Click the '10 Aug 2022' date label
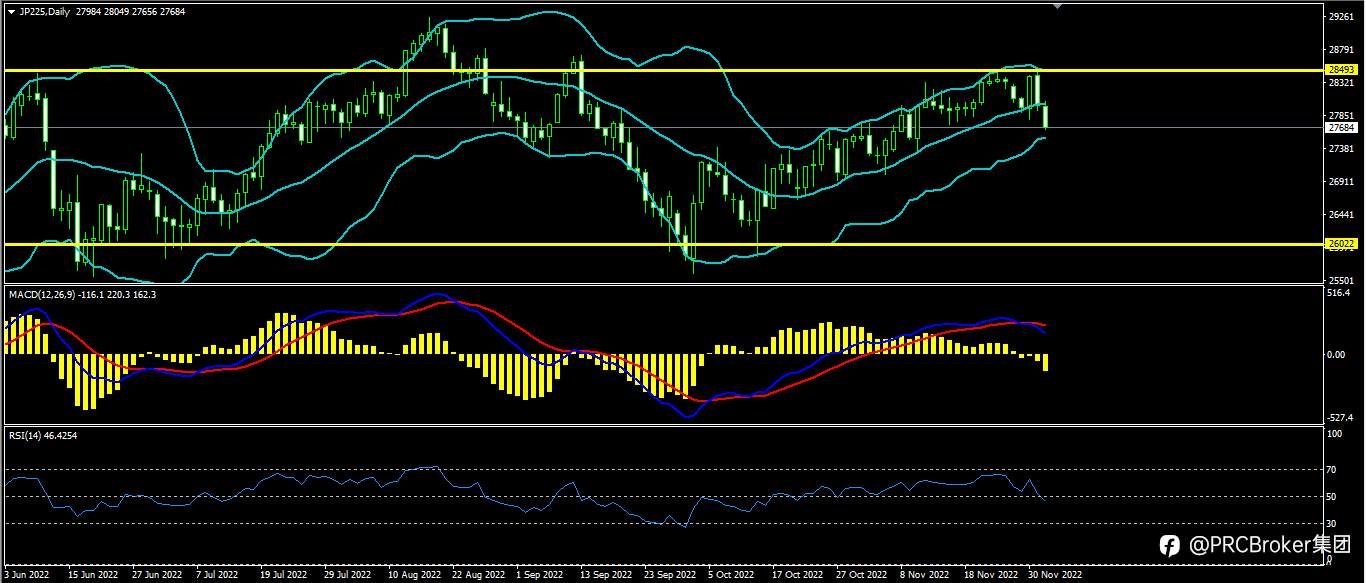This screenshot has height=583, width=1366. pos(415,575)
